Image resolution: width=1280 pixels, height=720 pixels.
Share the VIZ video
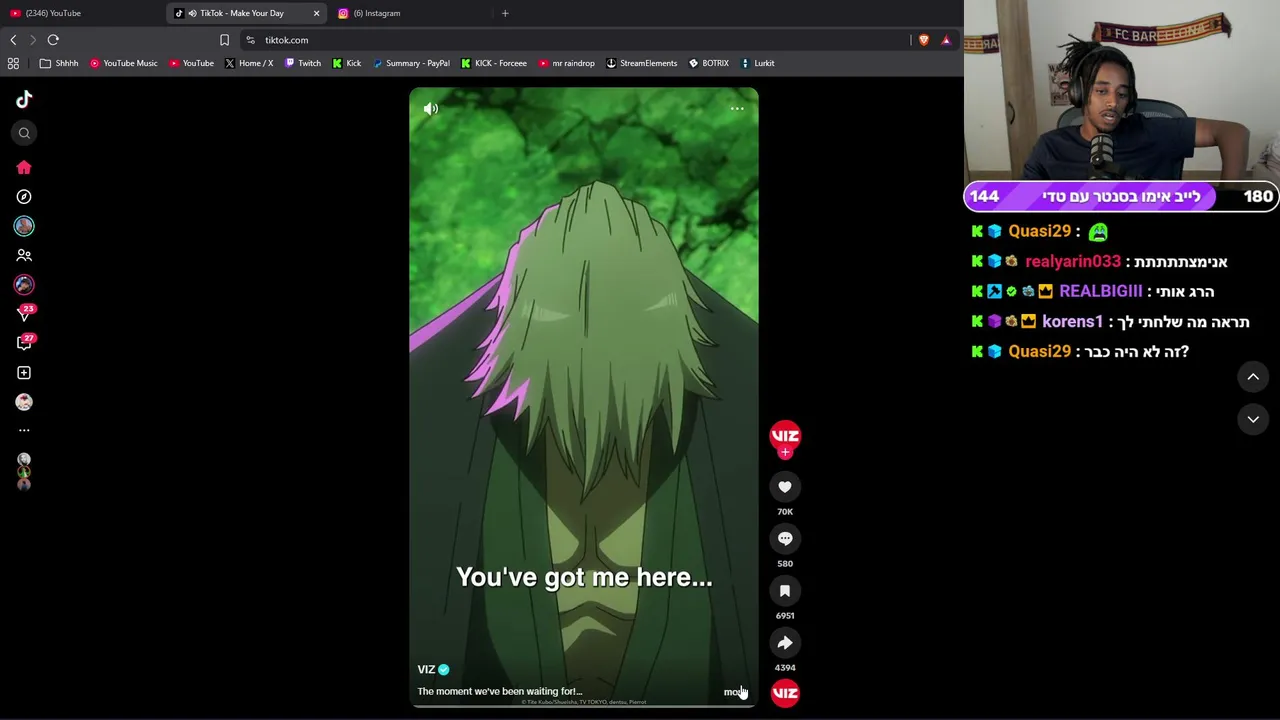point(785,643)
